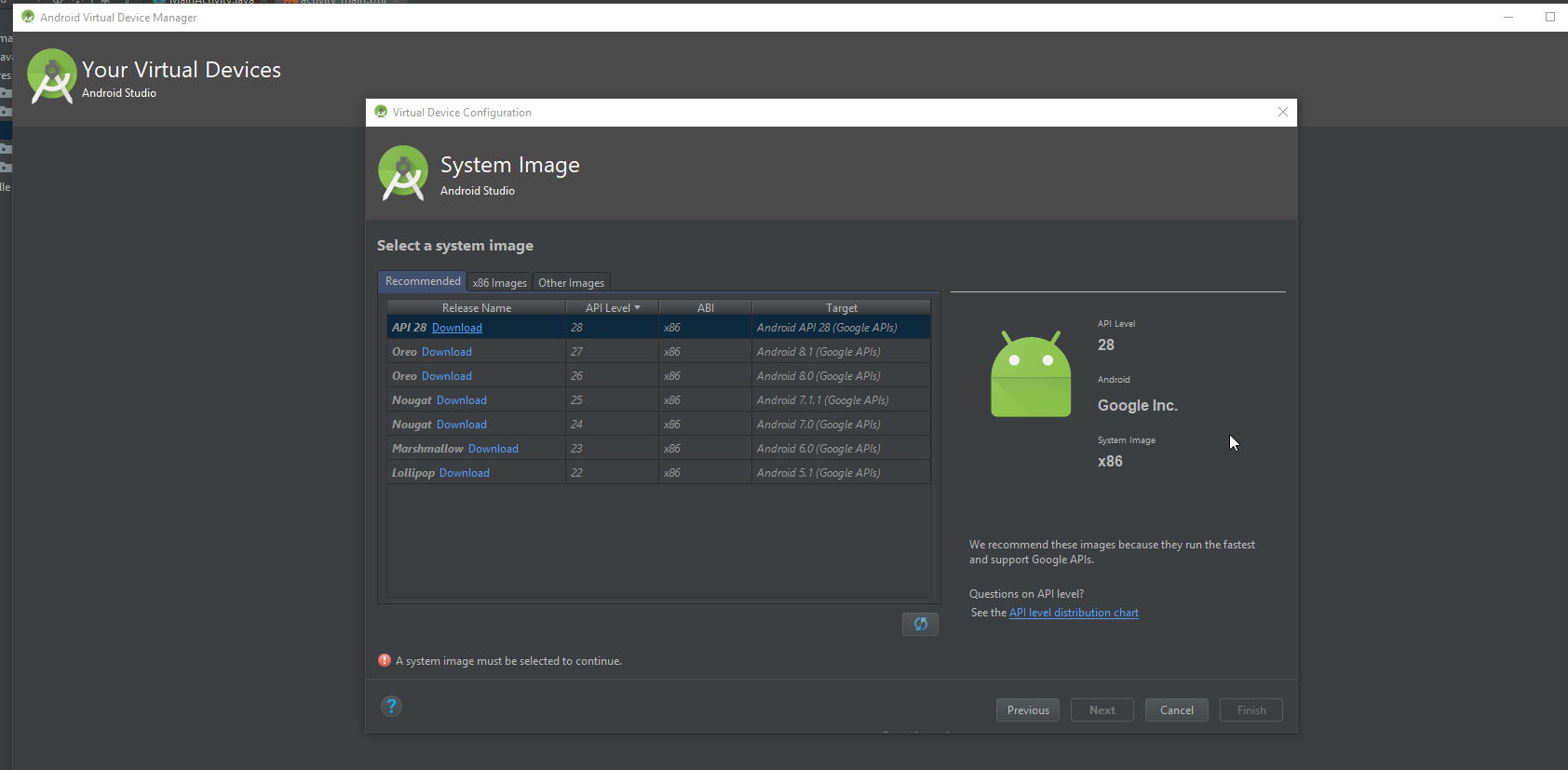Click the Cancel button
The image size is (1568, 770).
point(1177,710)
